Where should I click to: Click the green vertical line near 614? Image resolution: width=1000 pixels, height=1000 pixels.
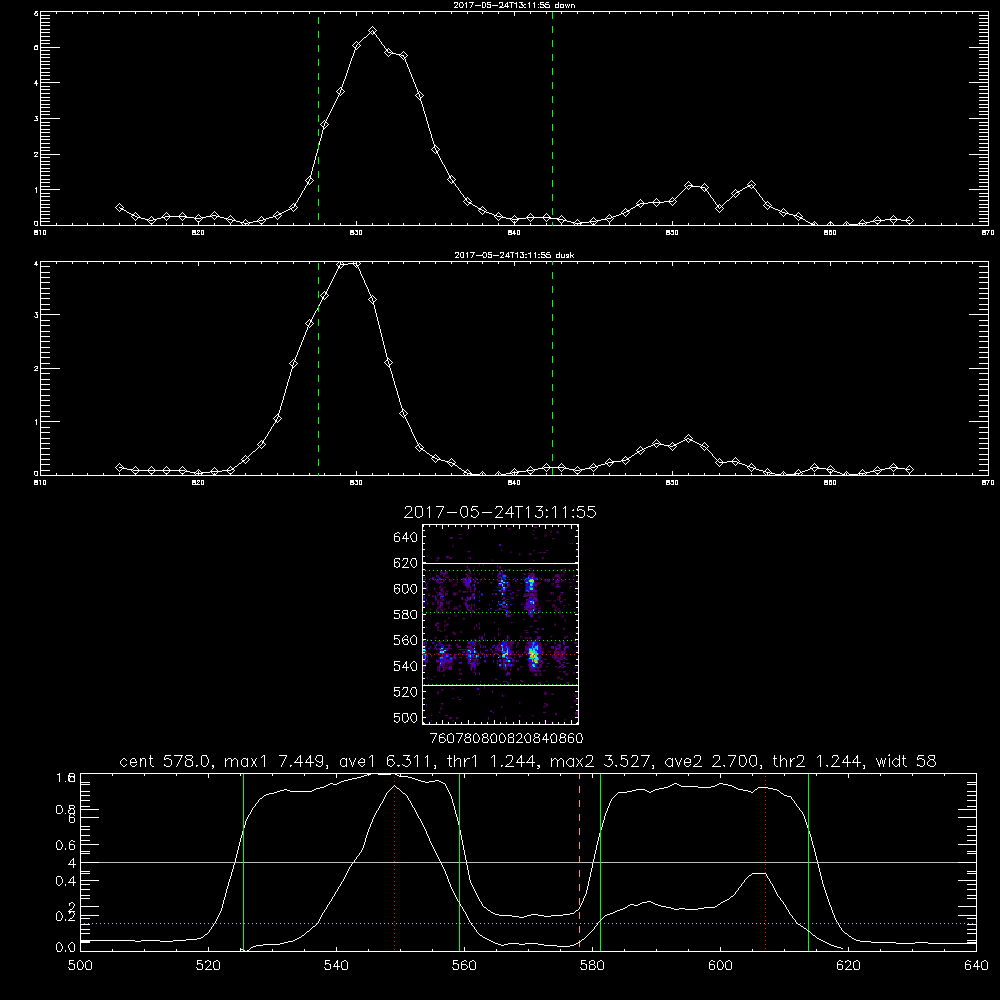(808, 861)
